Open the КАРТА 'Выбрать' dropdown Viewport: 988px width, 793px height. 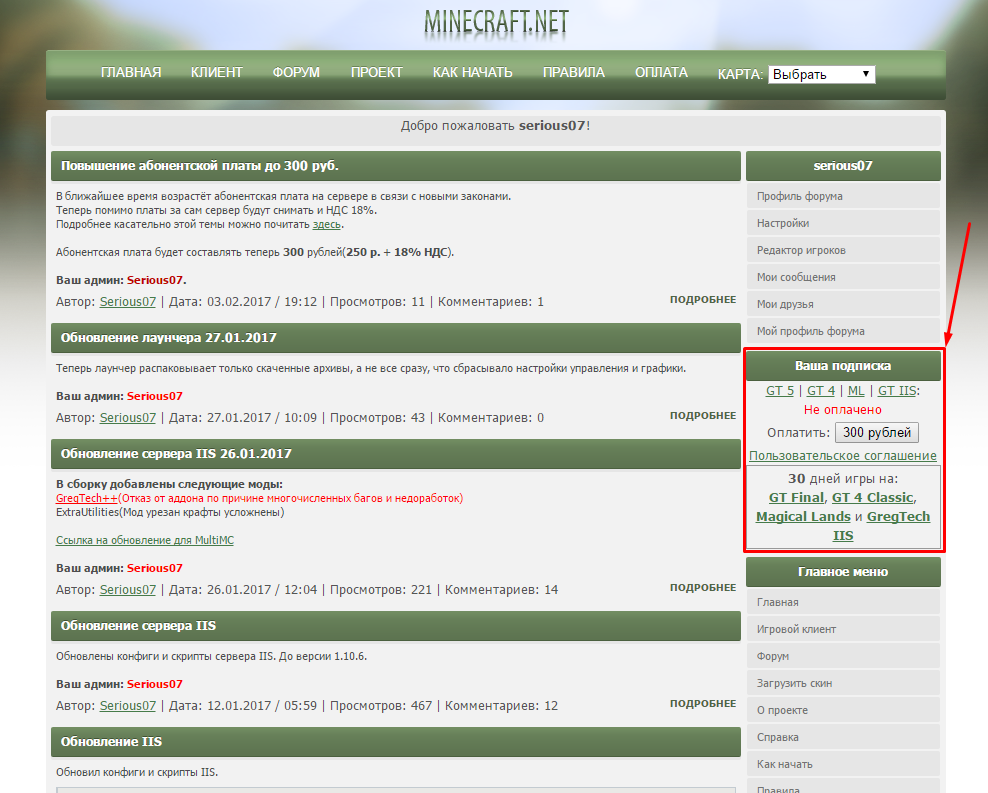(821, 74)
